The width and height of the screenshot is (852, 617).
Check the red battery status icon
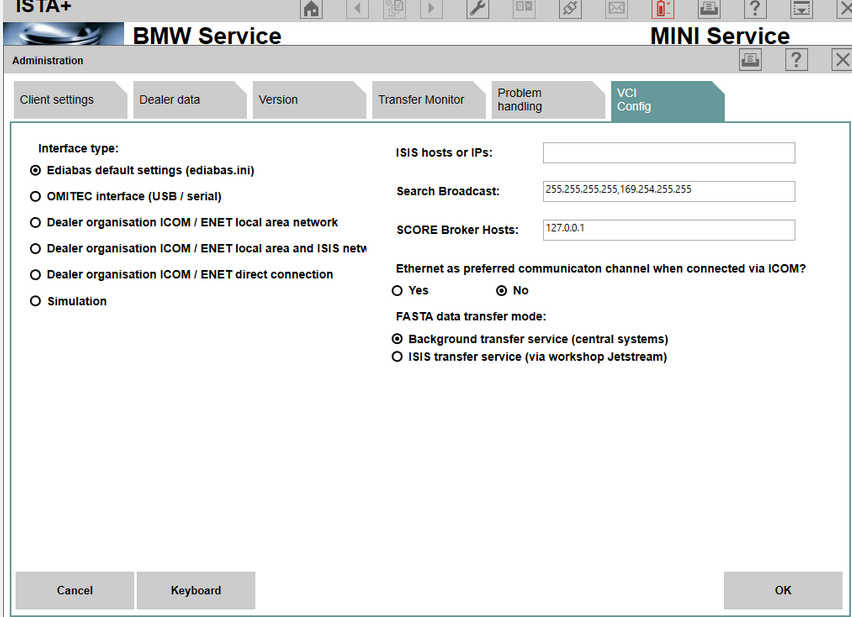pyautogui.click(x=662, y=9)
